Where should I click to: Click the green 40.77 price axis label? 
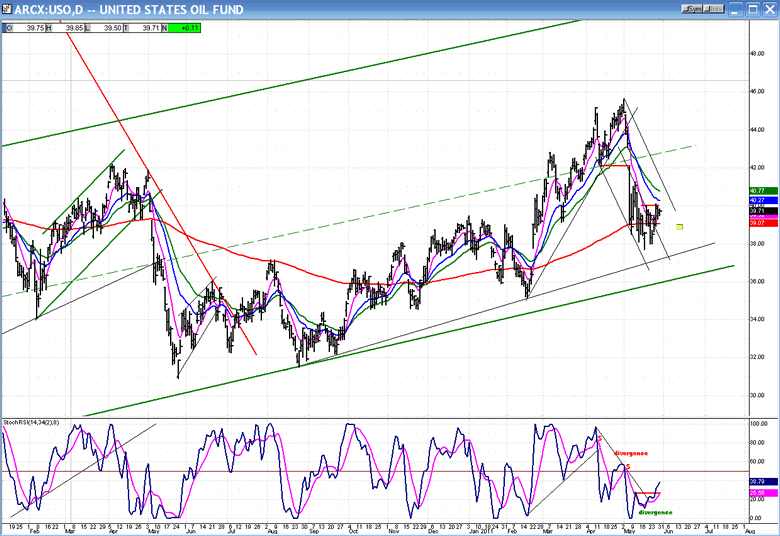[756, 190]
